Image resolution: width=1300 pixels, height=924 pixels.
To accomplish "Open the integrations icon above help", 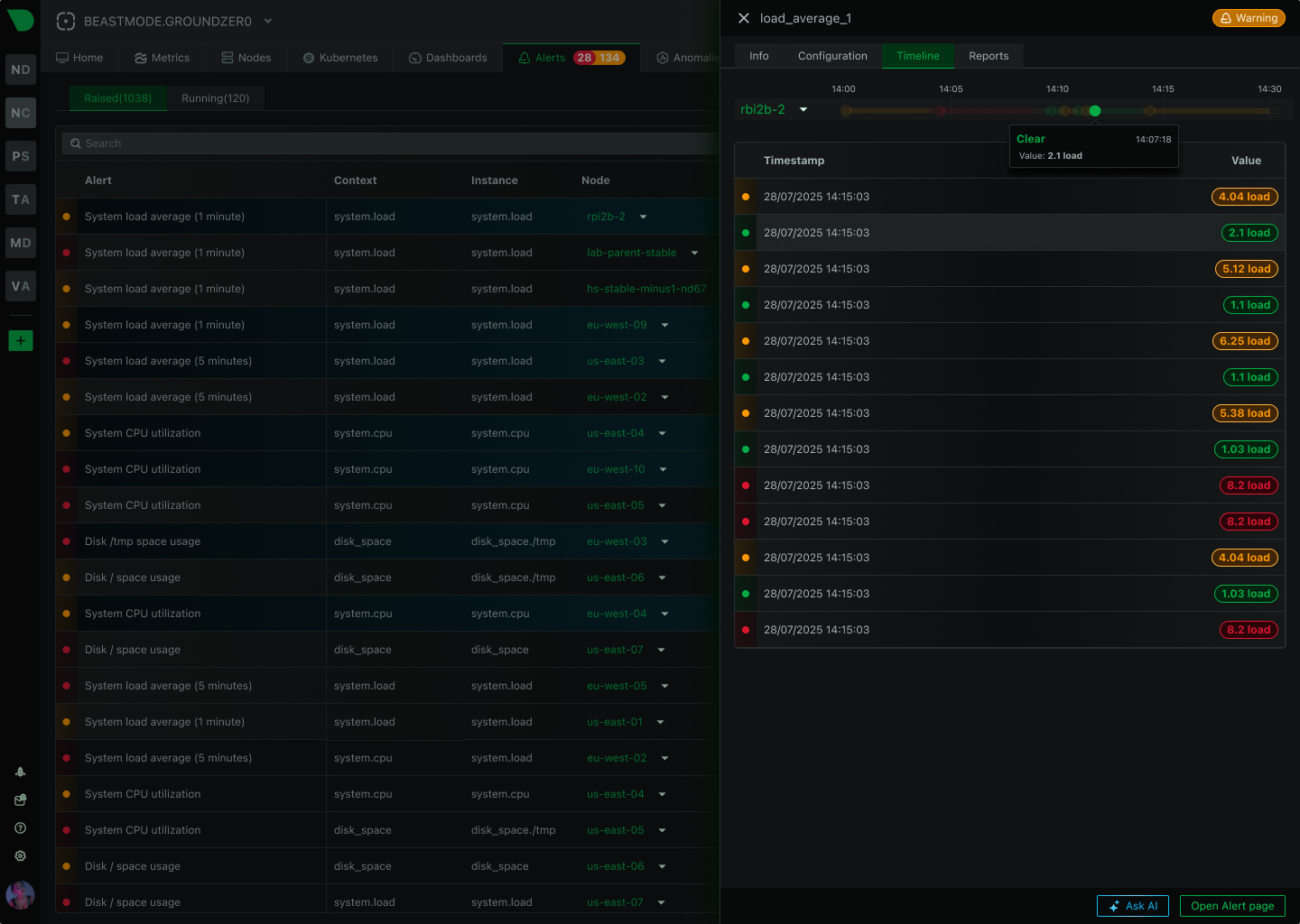I will click(20, 799).
